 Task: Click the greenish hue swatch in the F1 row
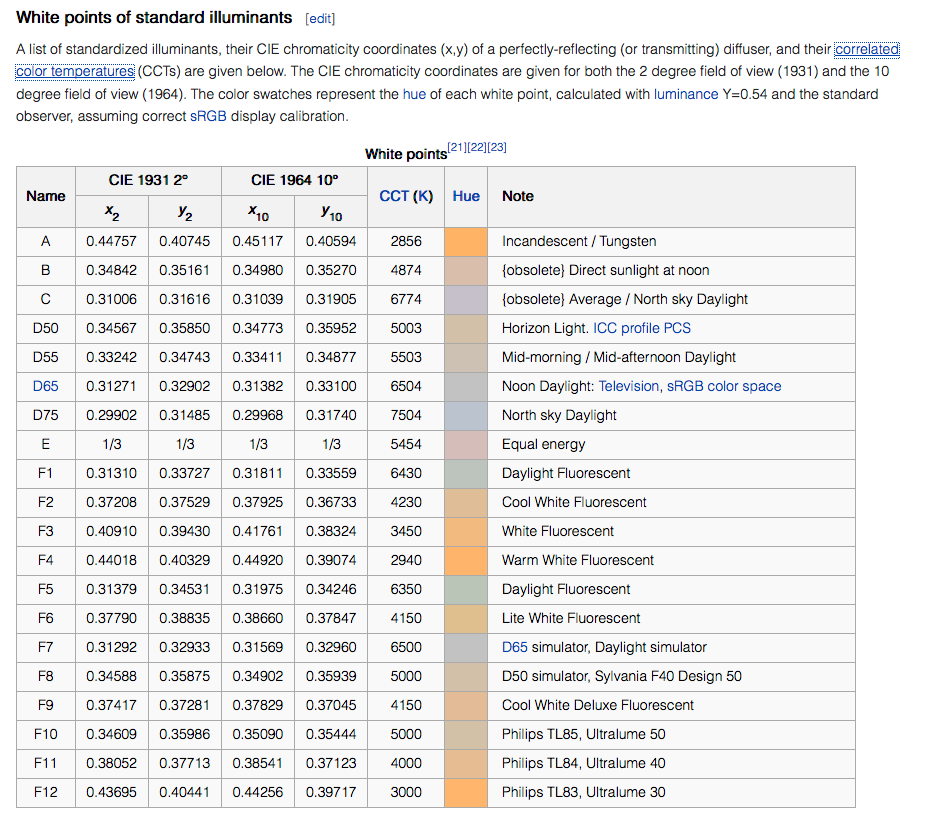pos(466,473)
